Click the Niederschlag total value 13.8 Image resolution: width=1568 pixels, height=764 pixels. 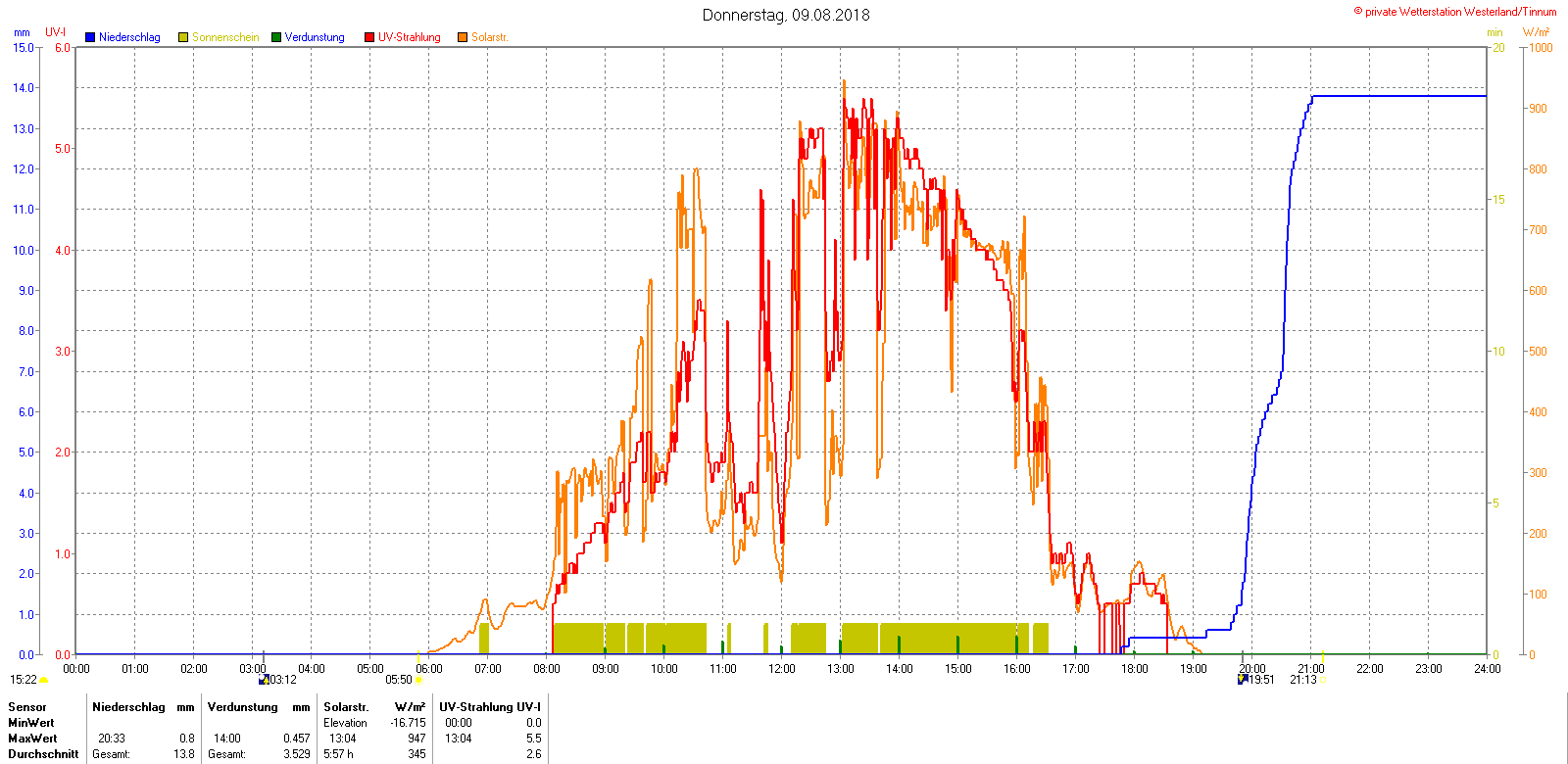point(184,754)
